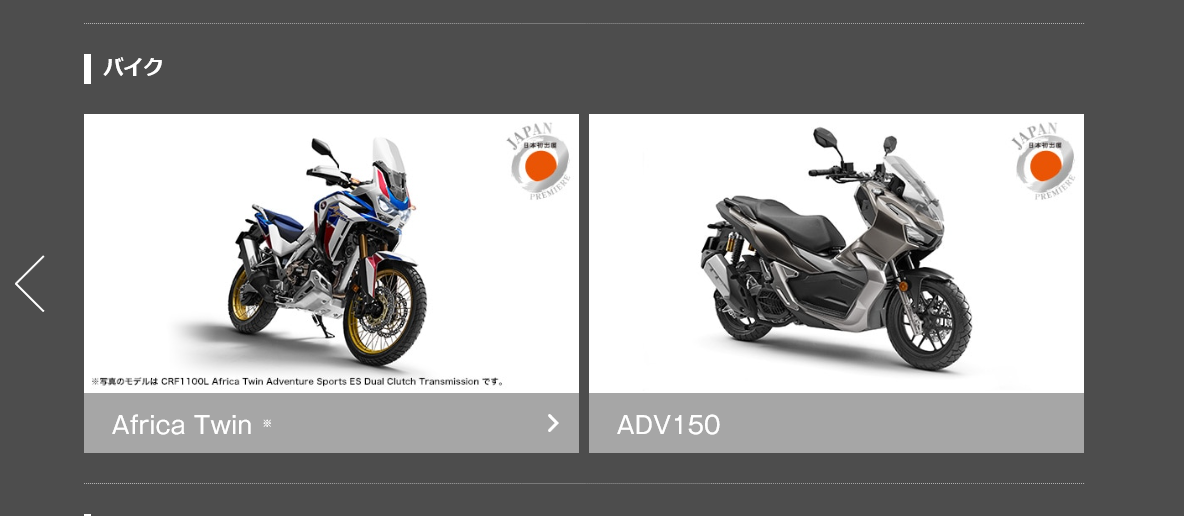
Task: Click the previous slide arrow on the left edge
Action: pyautogui.click(x=29, y=283)
